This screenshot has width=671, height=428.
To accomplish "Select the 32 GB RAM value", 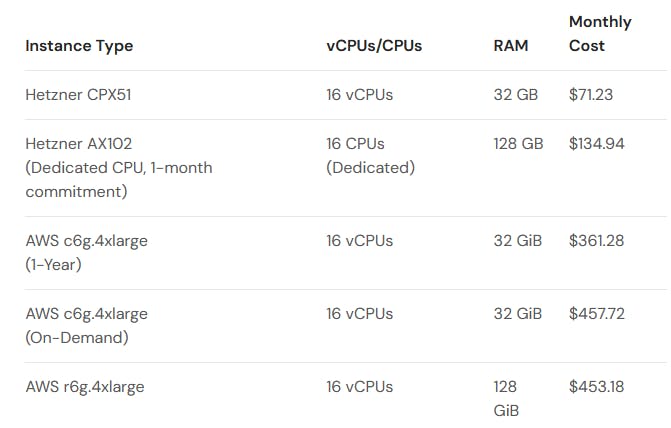I will (516, 95).
